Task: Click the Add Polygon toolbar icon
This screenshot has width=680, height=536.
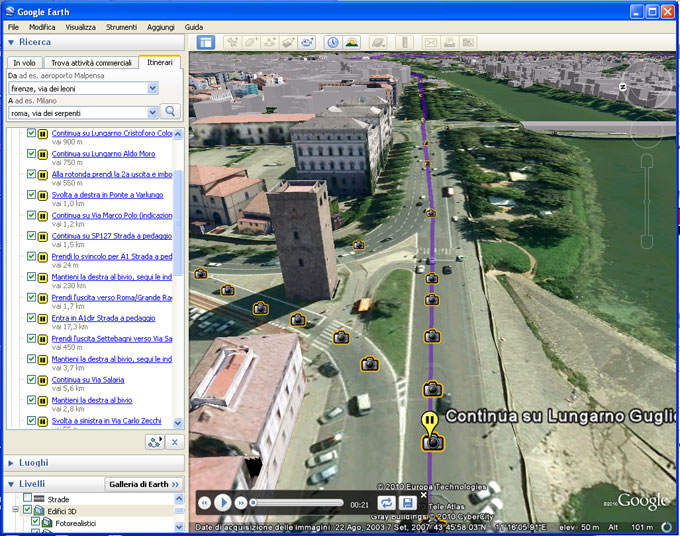Action: point(251,42)
